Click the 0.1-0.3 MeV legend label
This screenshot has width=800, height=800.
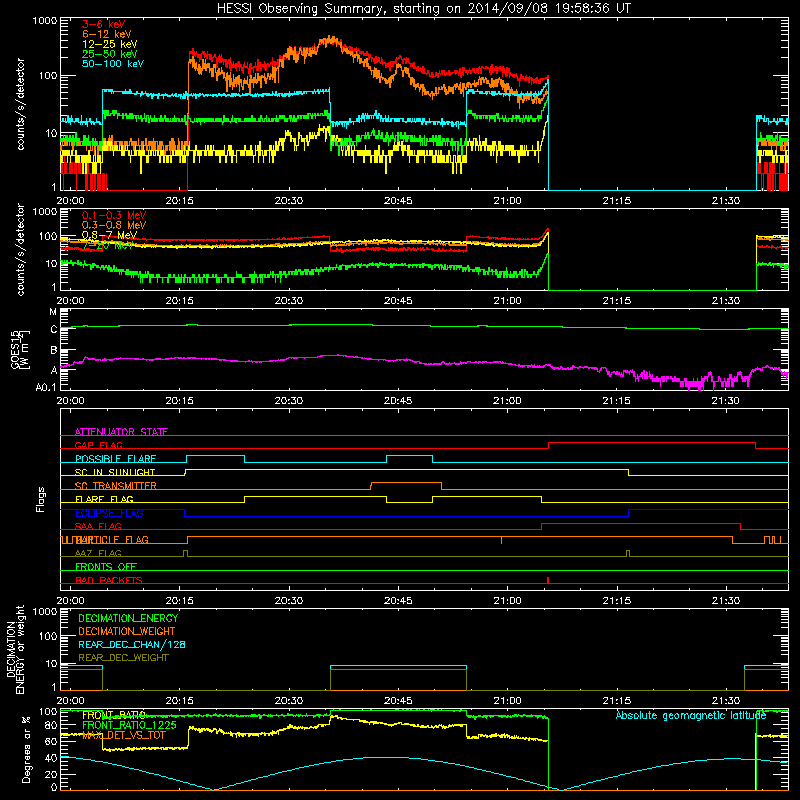click(x=114, y=215)
